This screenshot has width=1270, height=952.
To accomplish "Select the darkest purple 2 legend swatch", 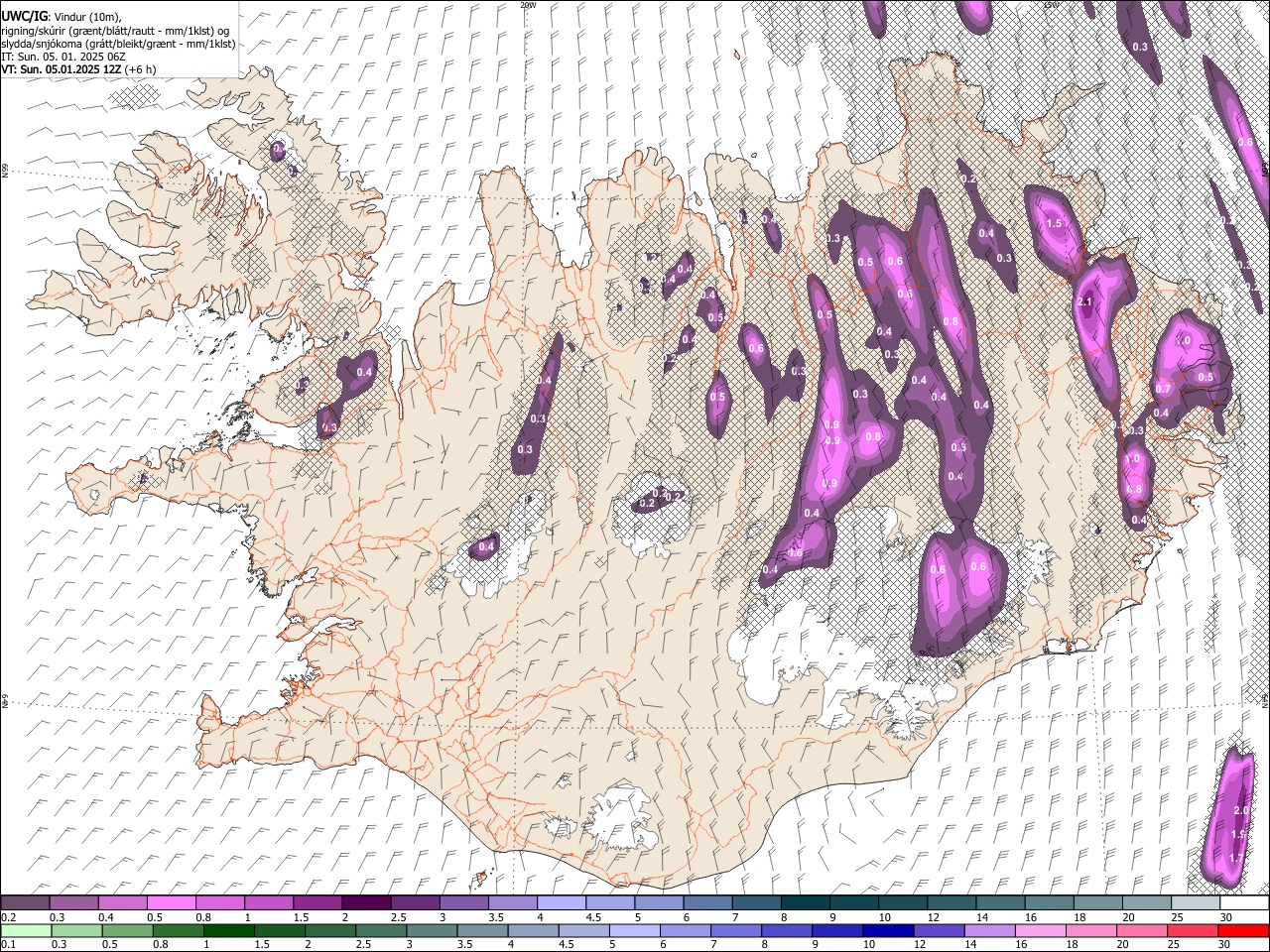I will [366, 903].
